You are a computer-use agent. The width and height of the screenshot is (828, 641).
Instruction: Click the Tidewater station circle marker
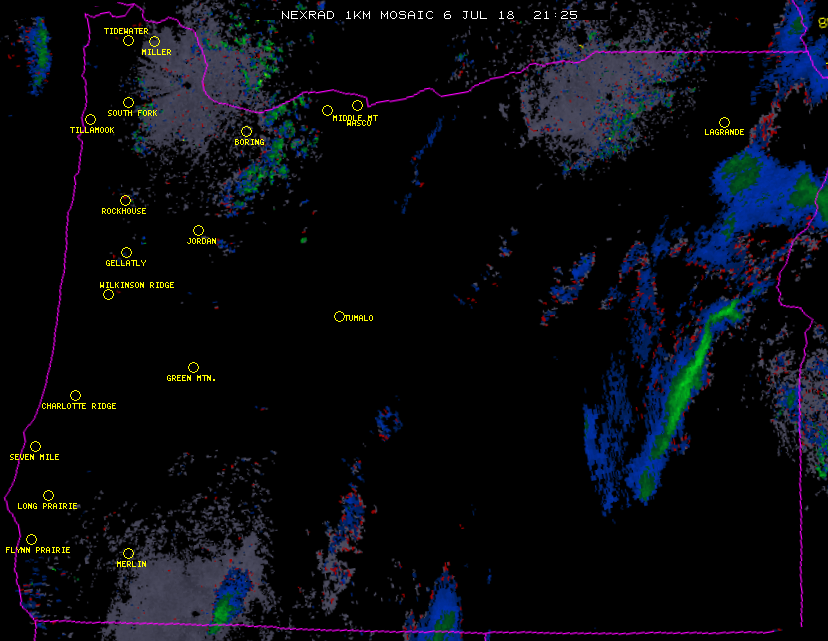point(128,41)
